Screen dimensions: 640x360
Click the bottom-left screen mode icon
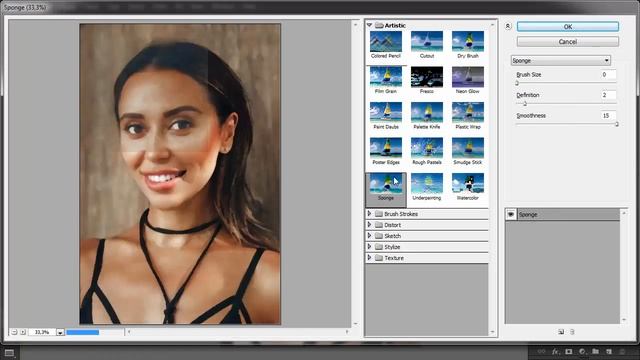pyautogui.click(x=9, y=353)
